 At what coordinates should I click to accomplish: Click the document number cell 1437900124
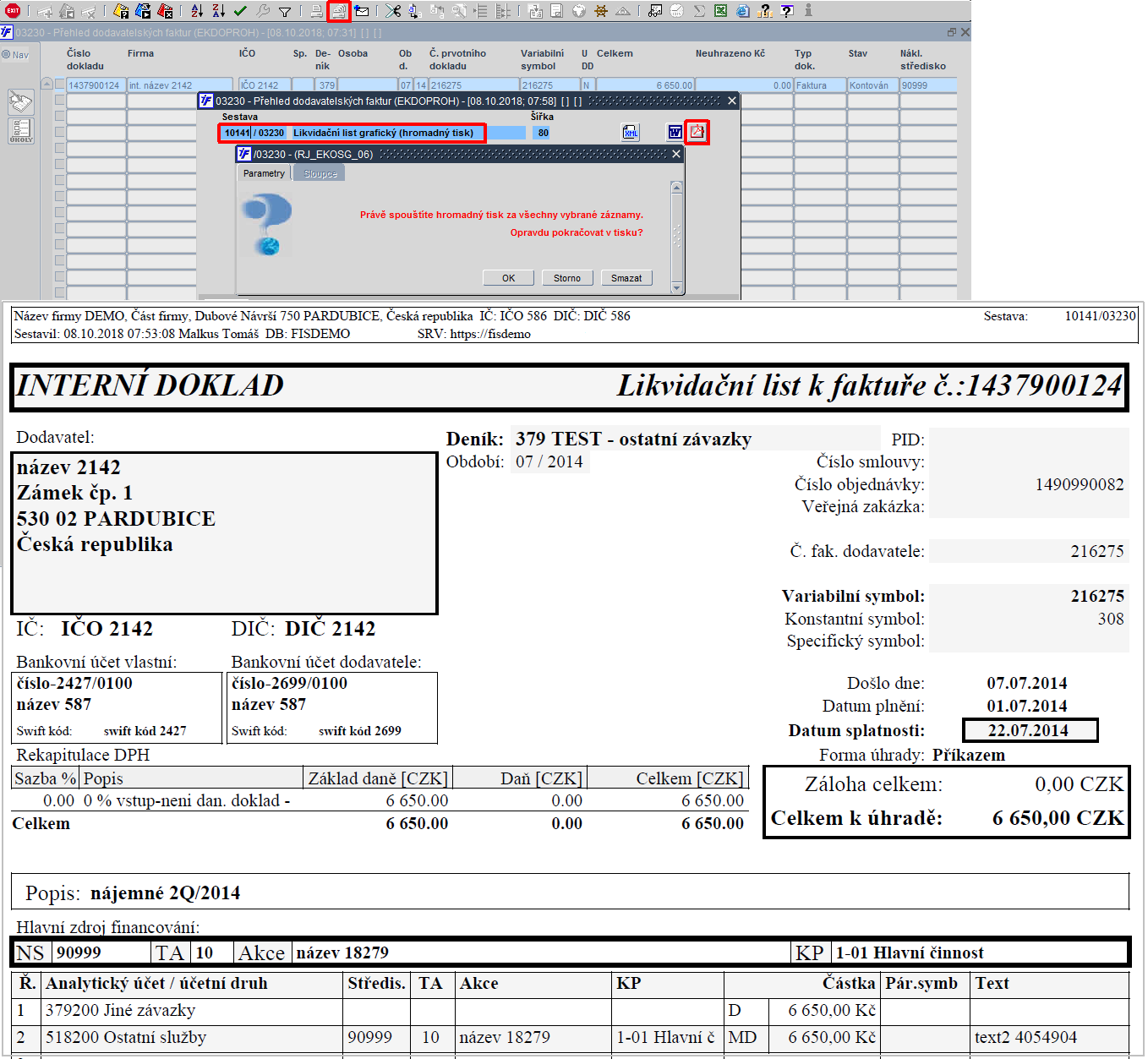[96, 85]
